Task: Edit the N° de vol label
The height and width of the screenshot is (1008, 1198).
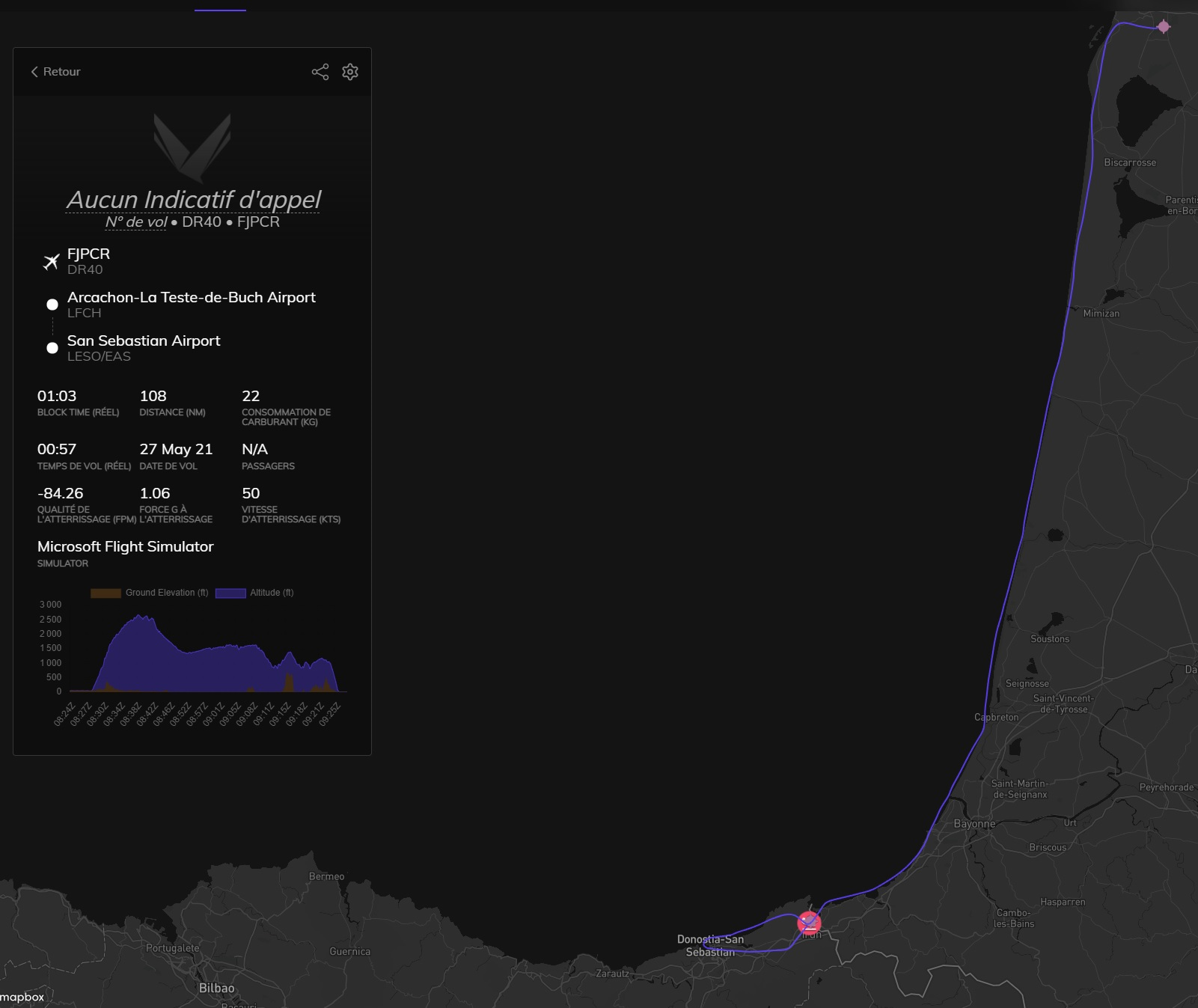Action: point(136,222)
